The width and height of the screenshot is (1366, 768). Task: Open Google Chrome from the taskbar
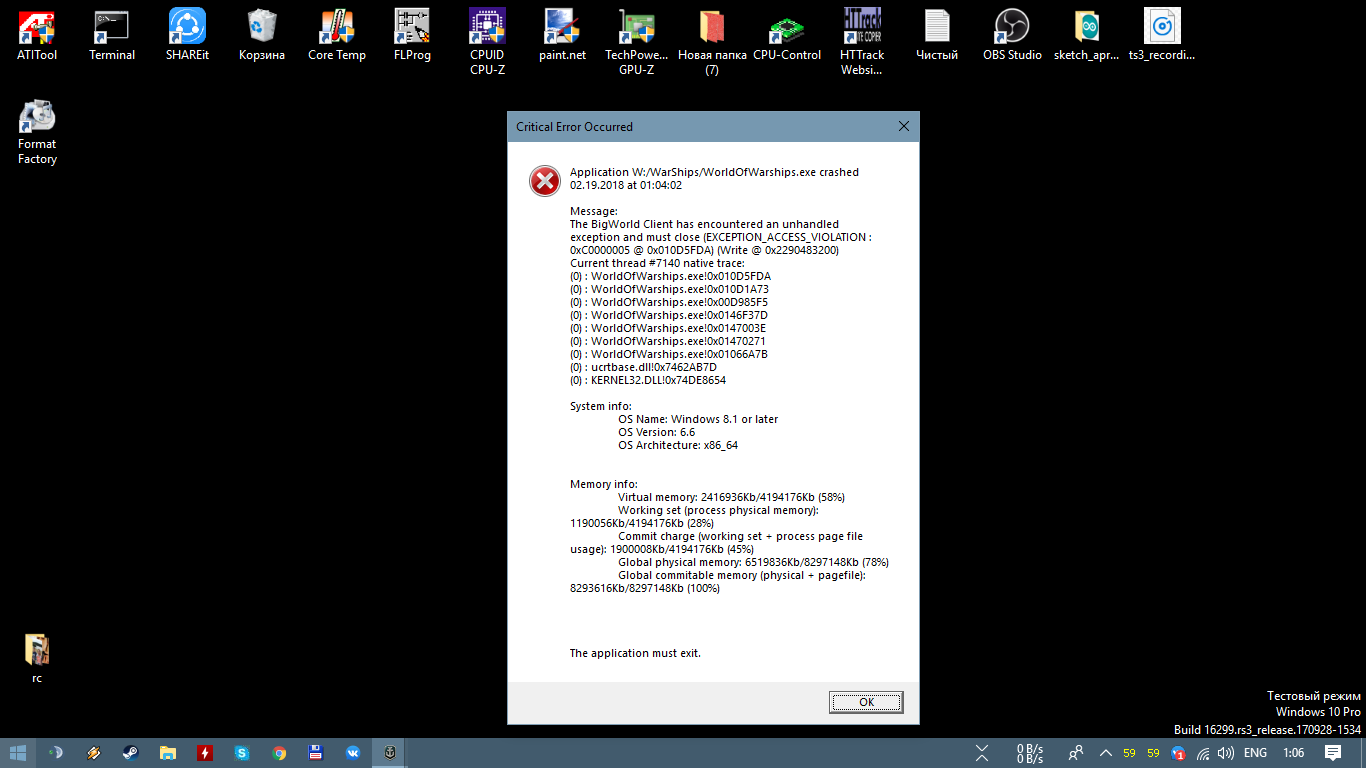(x=279, y=753)
